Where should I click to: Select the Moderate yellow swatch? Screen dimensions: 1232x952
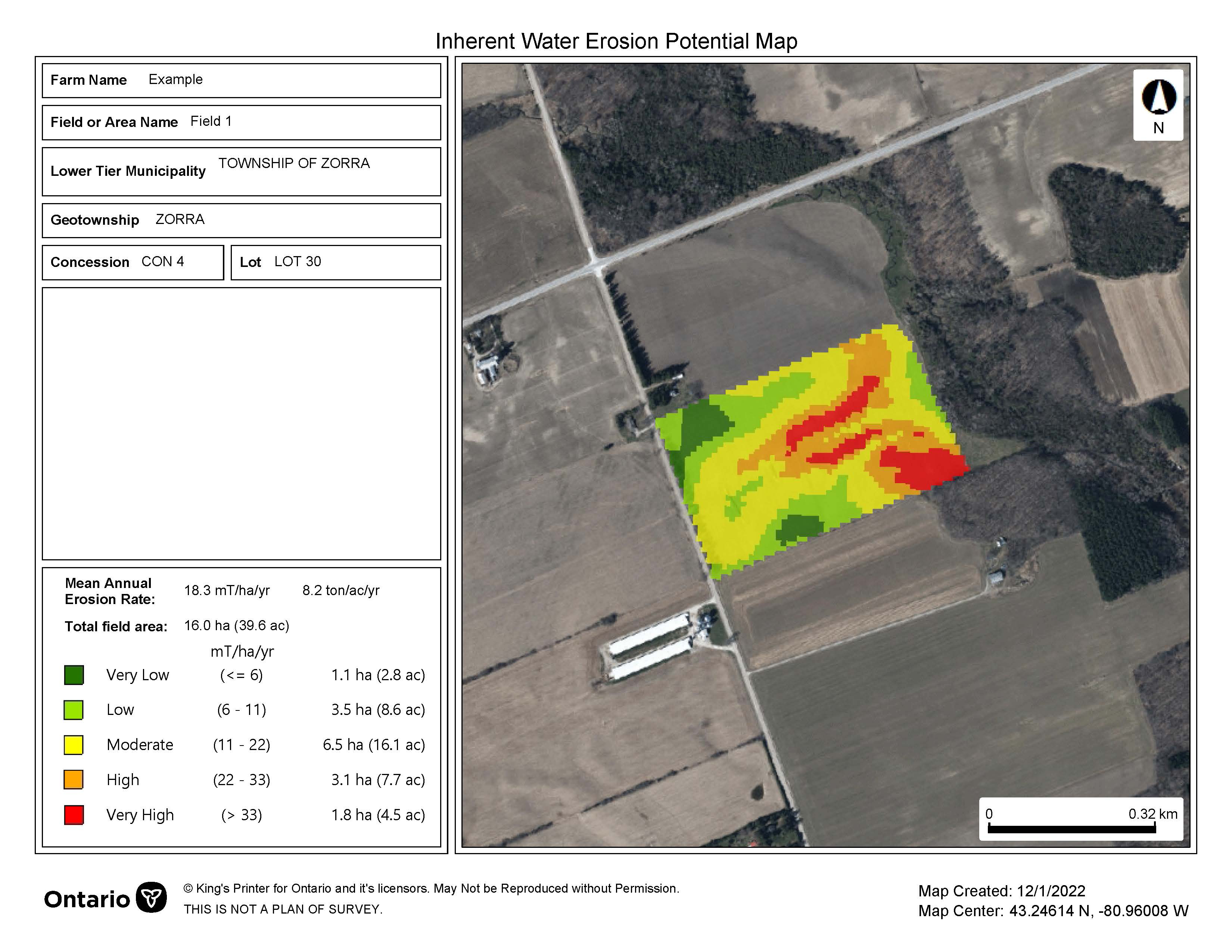[74, 745]
